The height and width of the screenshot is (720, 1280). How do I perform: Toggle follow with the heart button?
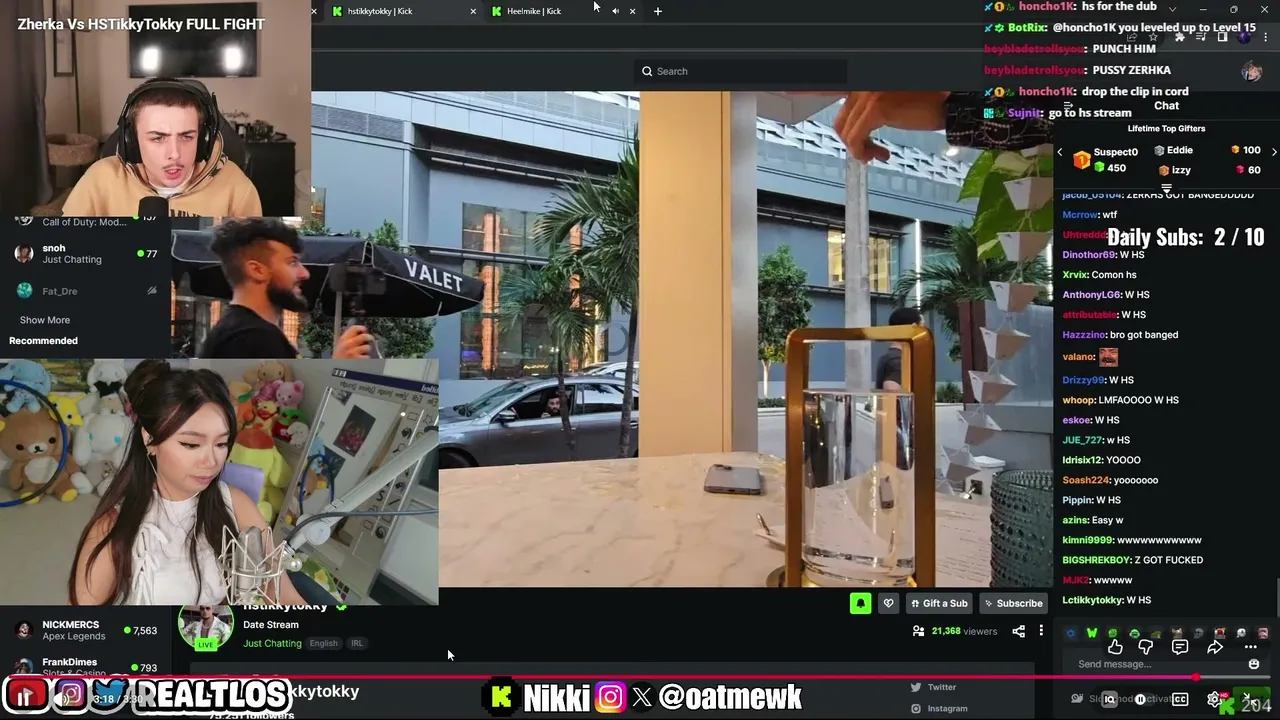click(x=888, y=603)
